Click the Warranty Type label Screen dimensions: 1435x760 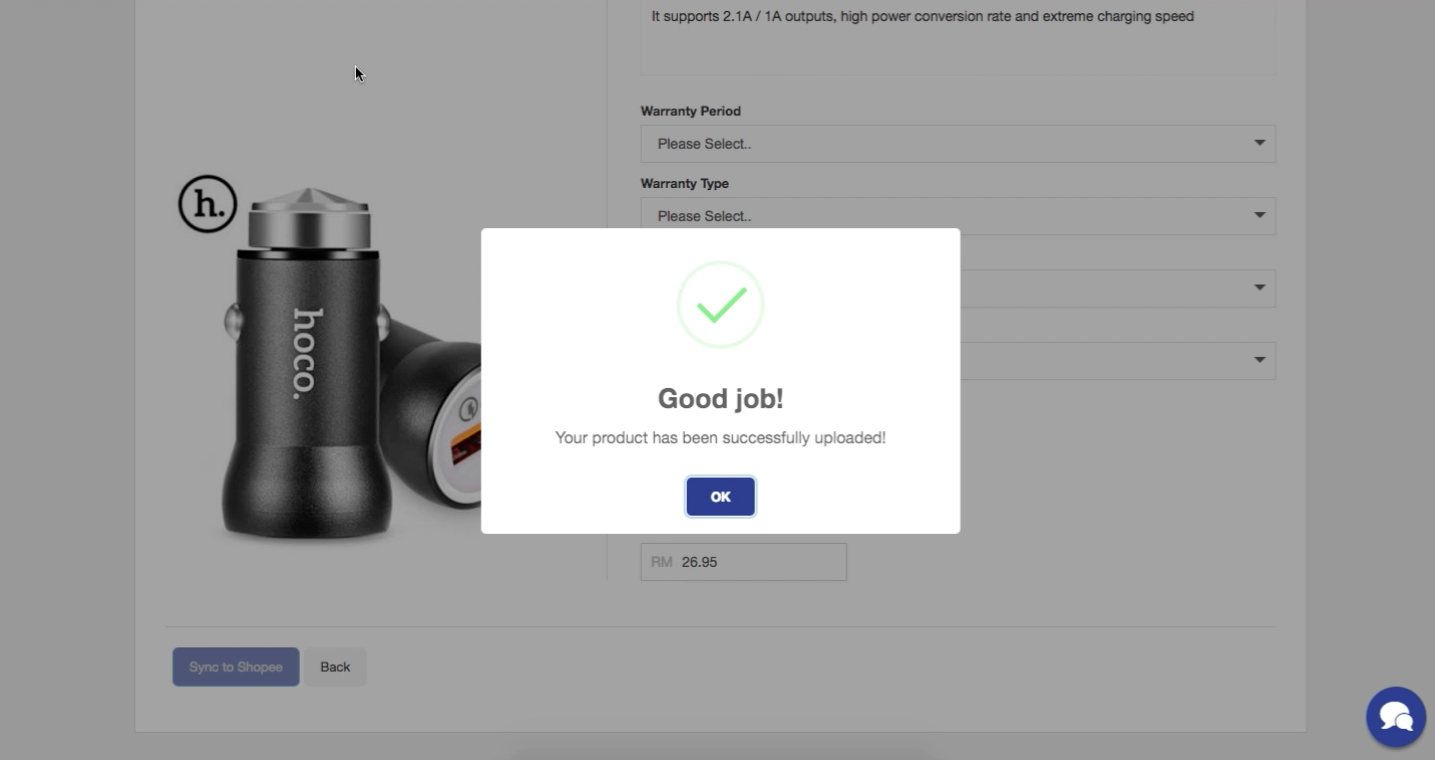pos(685,183)
